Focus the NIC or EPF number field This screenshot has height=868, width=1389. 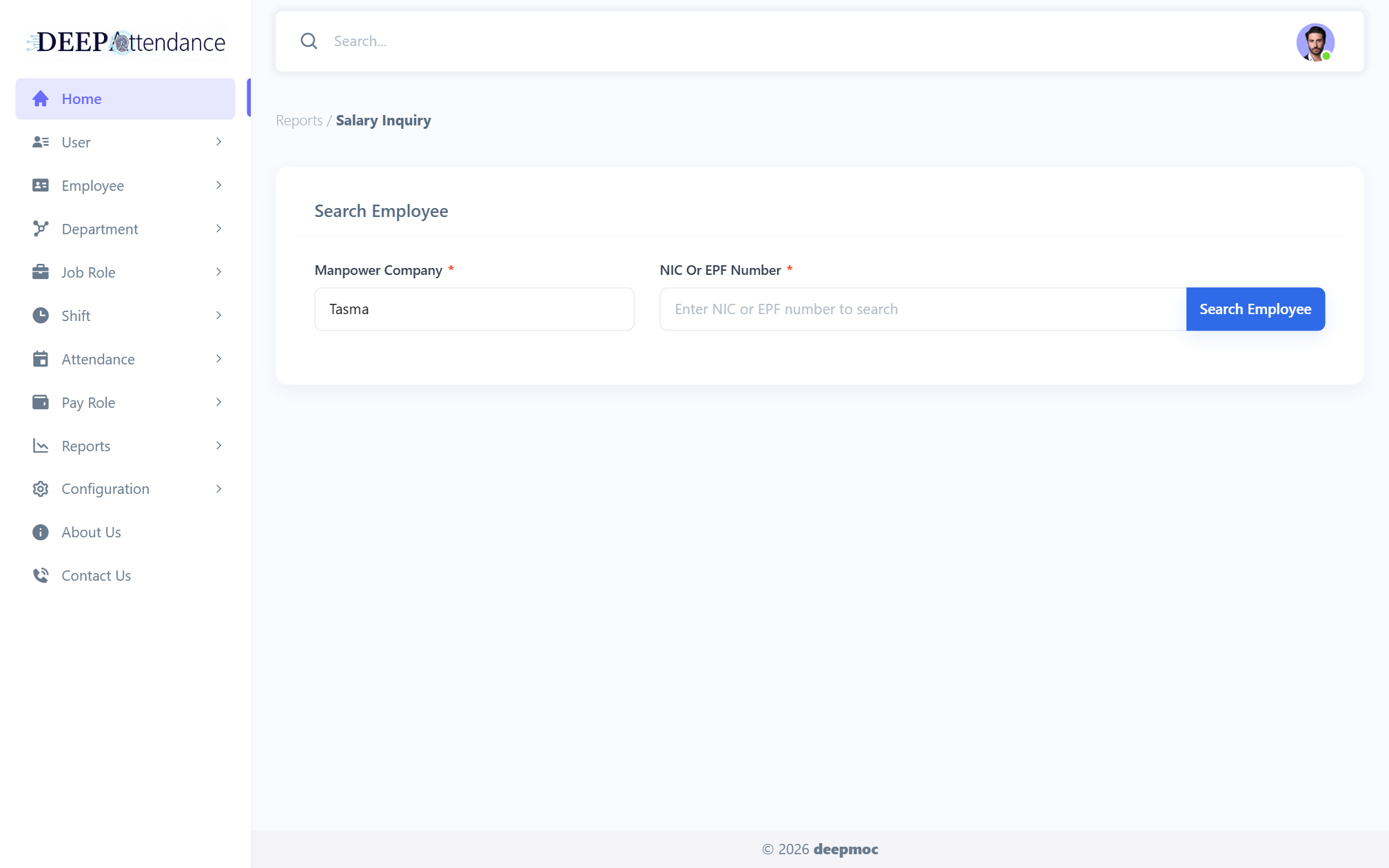[x=923, y=309]
